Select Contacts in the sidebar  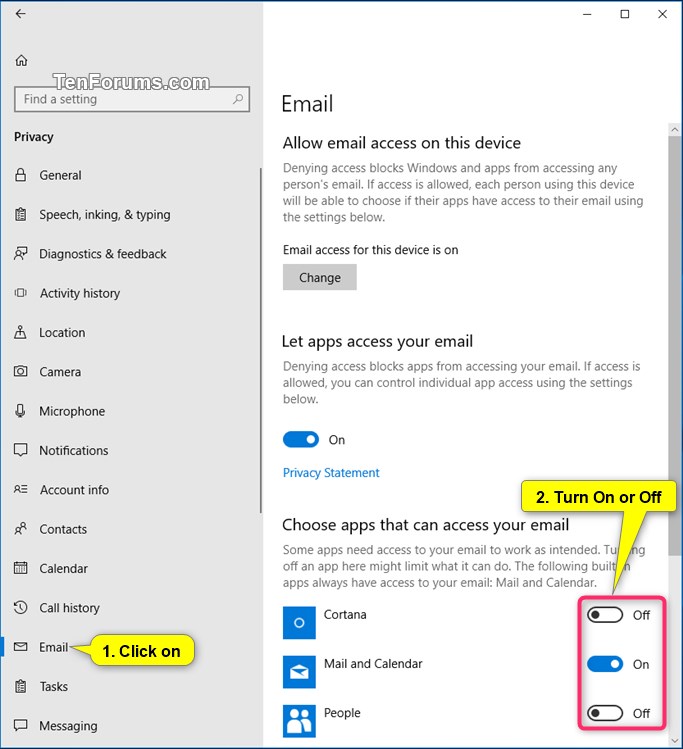point(63,529)
